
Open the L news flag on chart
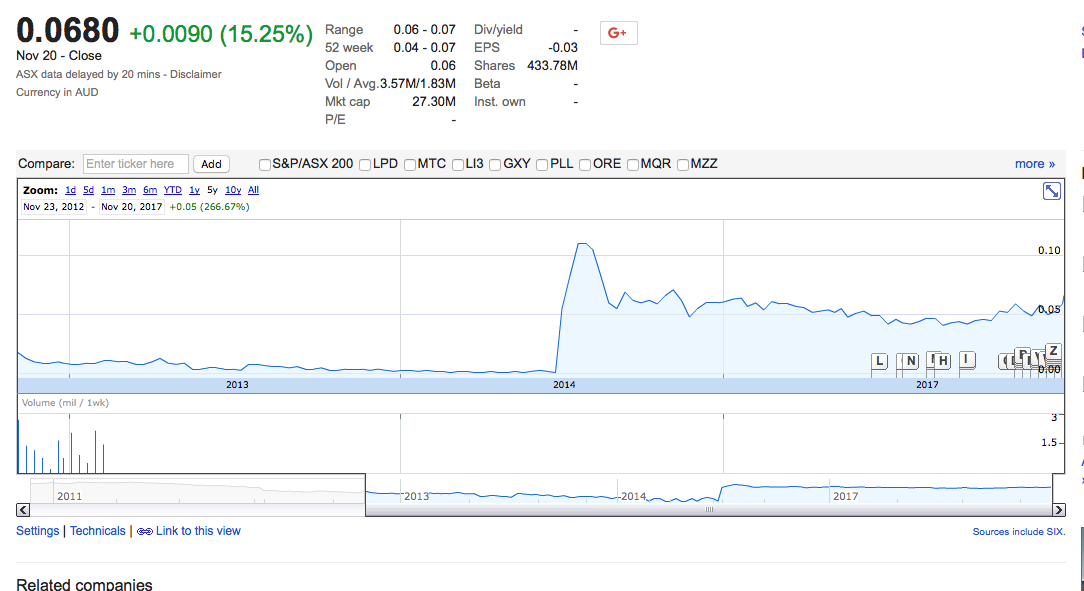[x=879, y=361]
